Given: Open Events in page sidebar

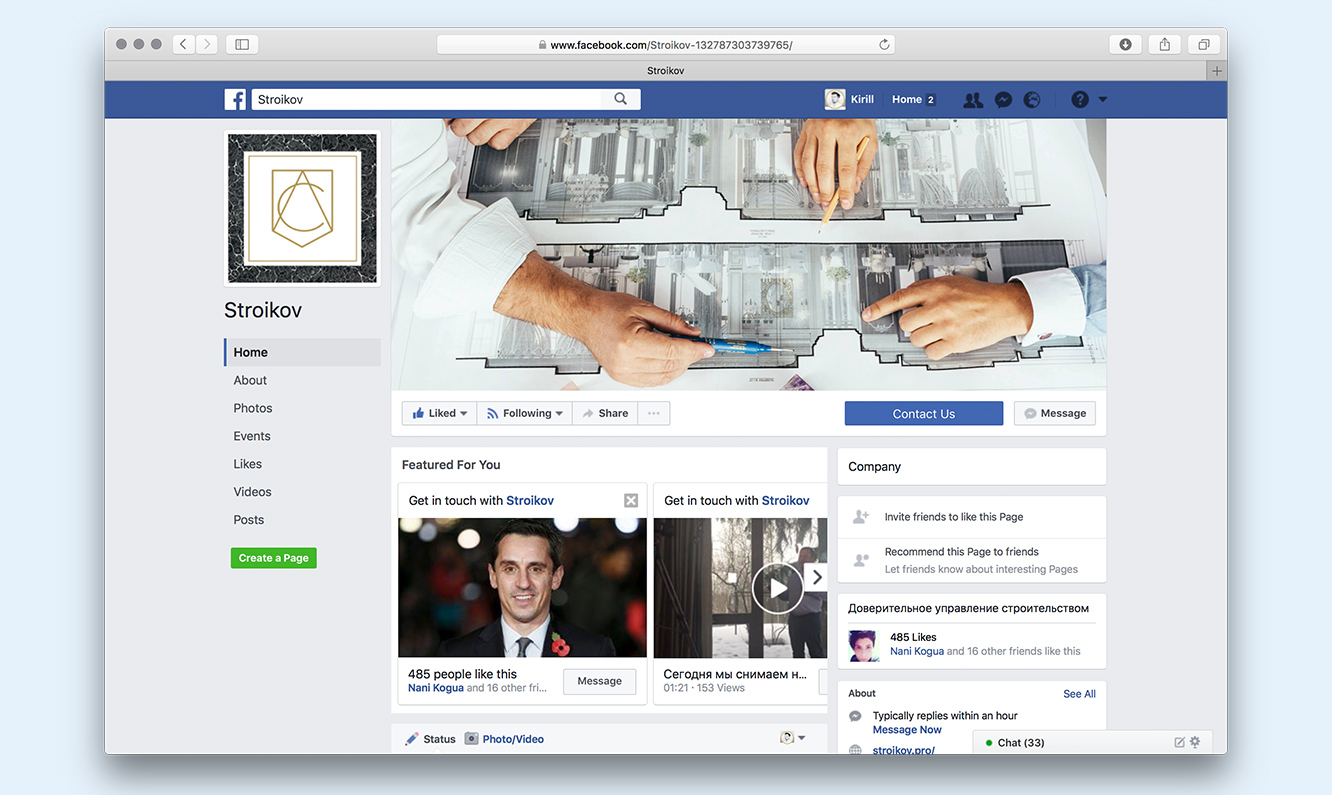Looking at the screenshot, I should (x=252, y=436).
